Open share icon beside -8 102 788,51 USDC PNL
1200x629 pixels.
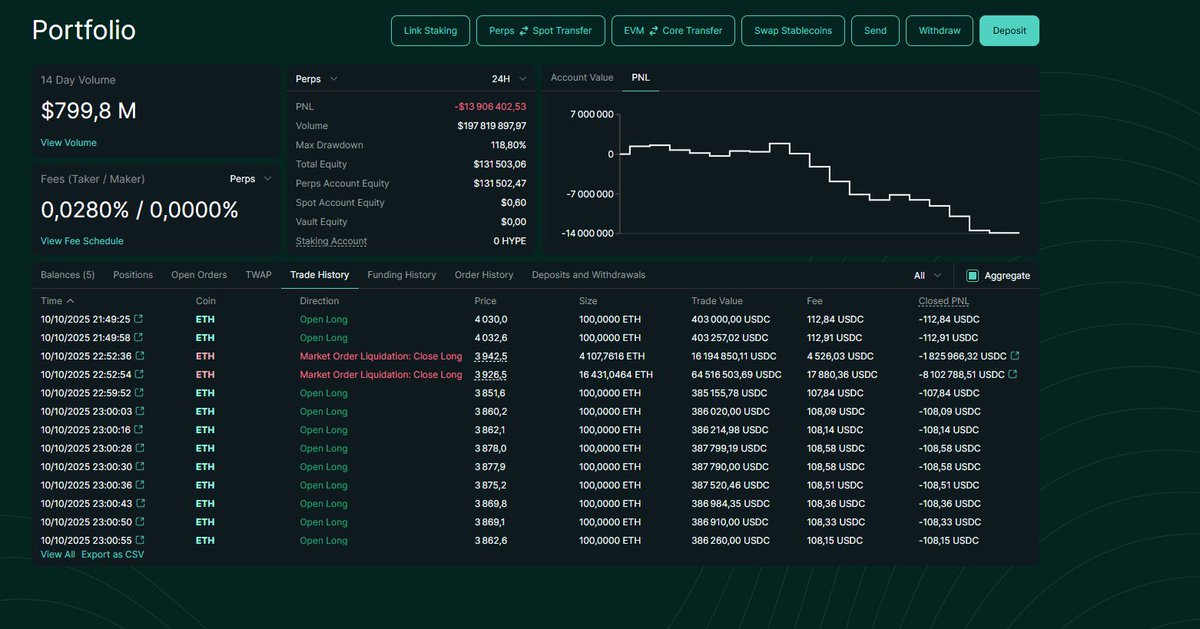[1013, 374]
